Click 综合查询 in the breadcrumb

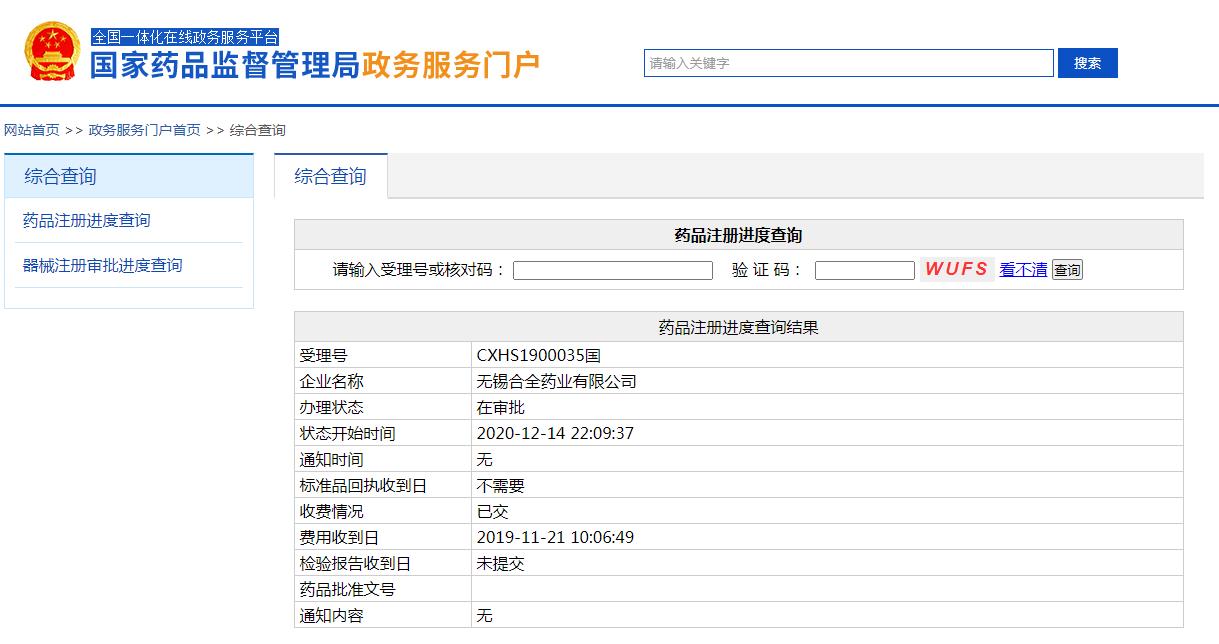tap(258, 130)
